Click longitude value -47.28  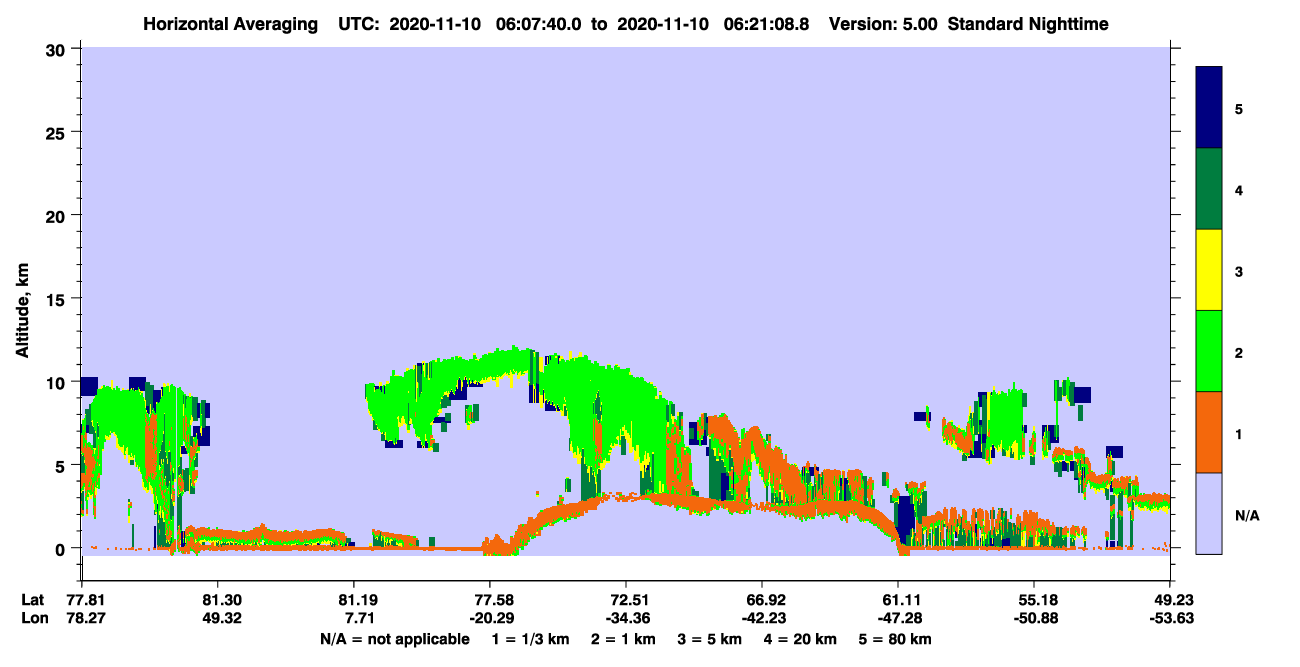898,618
